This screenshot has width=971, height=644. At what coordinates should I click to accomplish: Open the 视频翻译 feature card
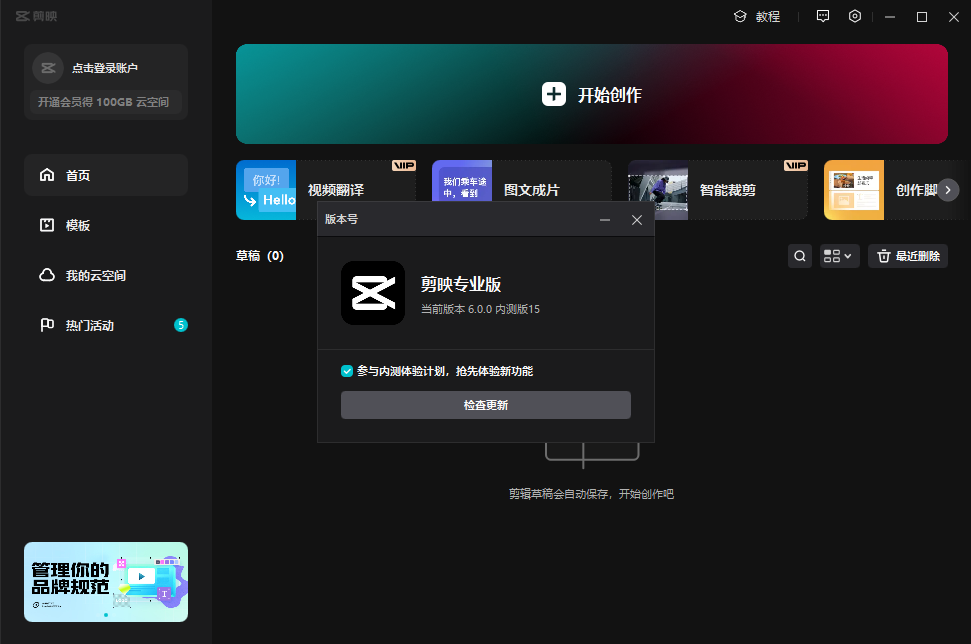(x=325, y=190)
